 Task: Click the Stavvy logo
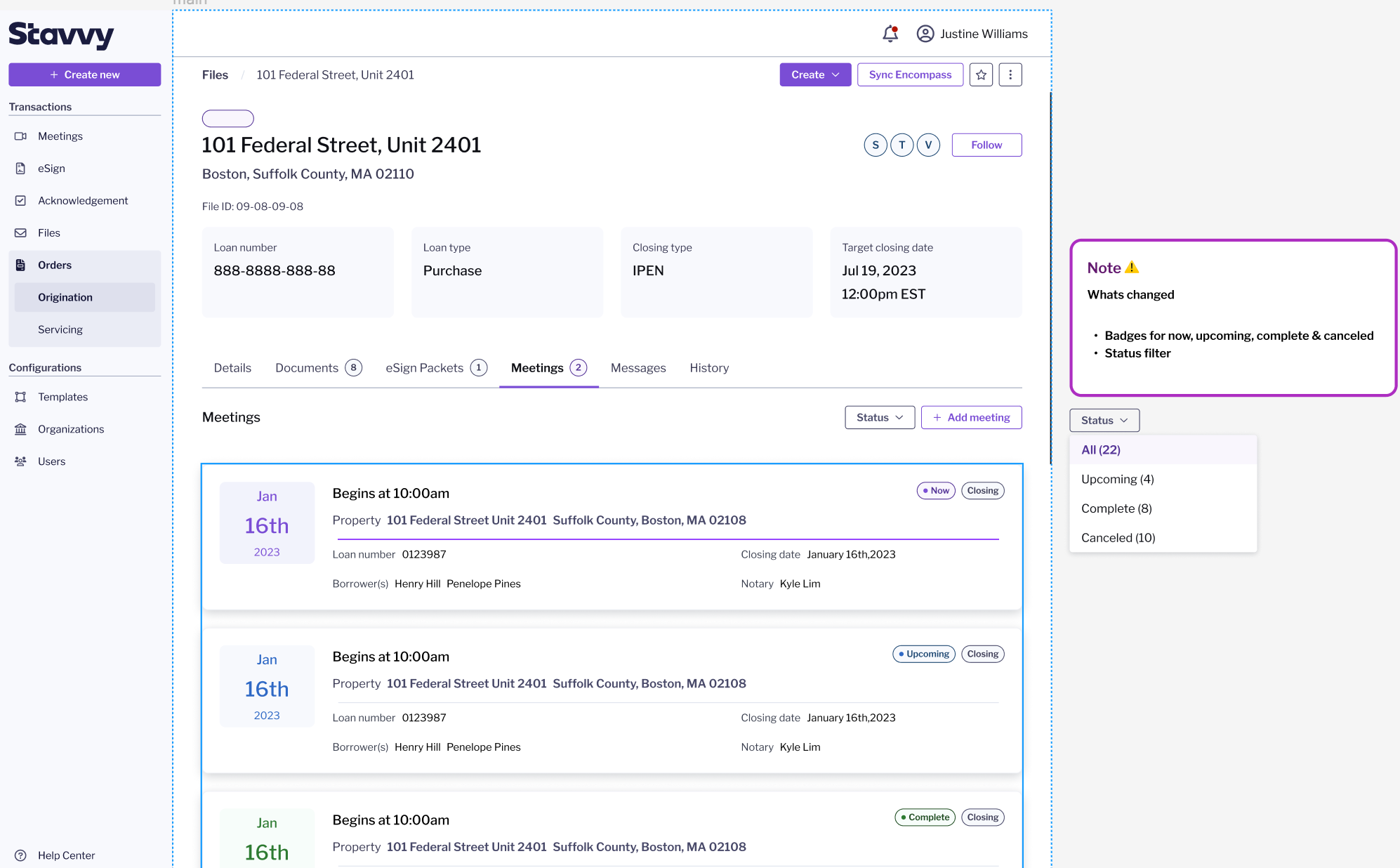pyautogui.click(x=61, y=34)
